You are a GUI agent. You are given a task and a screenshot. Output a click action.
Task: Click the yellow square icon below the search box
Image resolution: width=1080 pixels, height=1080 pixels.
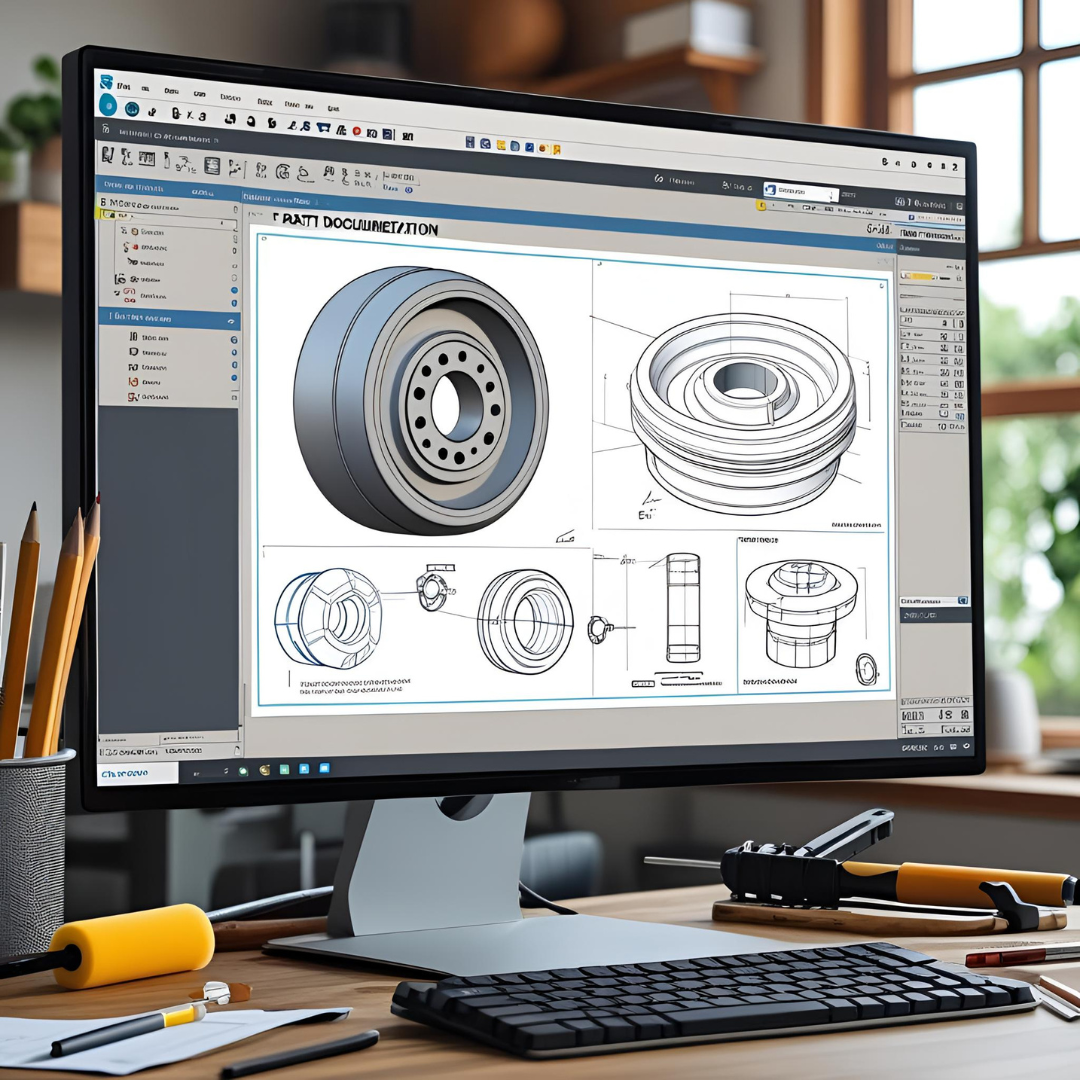point(762,206)
